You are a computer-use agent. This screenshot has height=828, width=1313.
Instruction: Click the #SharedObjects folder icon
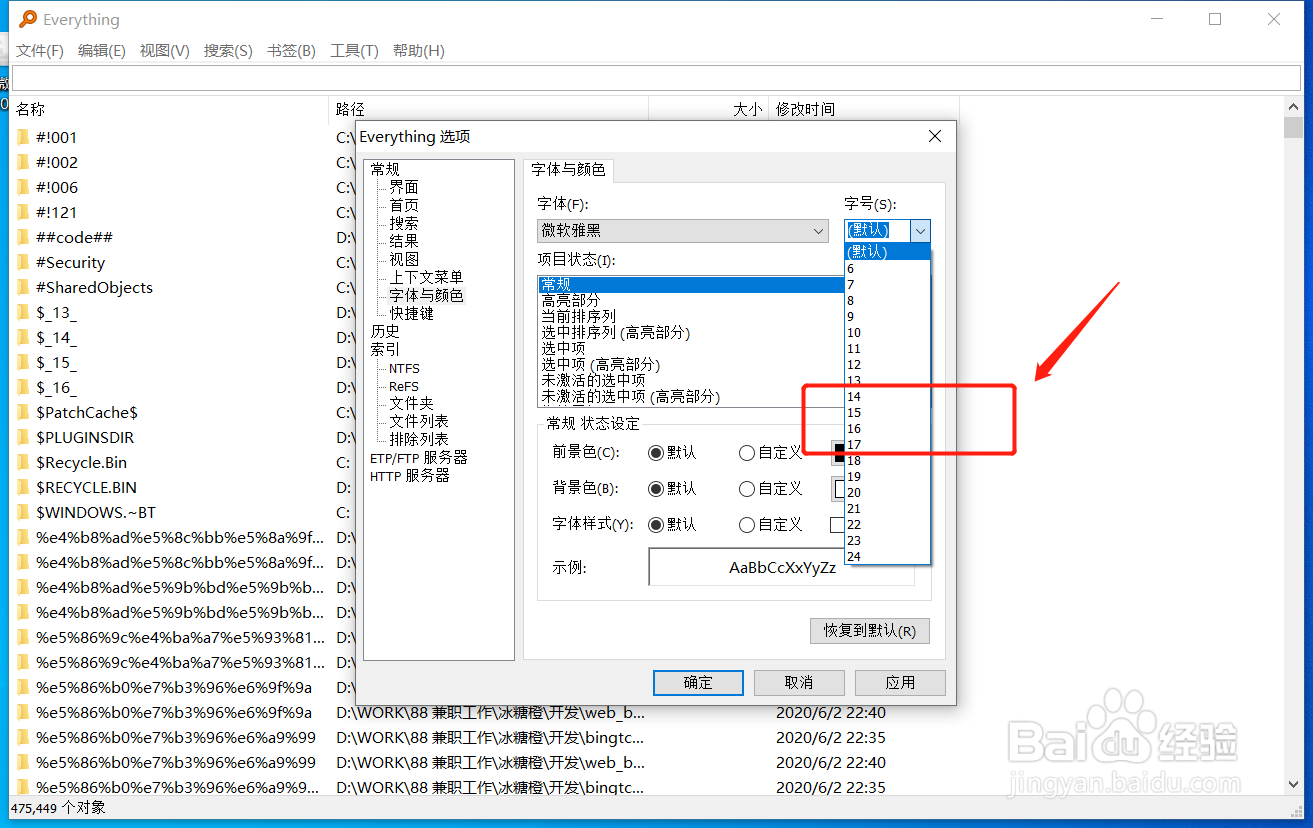click(x=23, y=287)
